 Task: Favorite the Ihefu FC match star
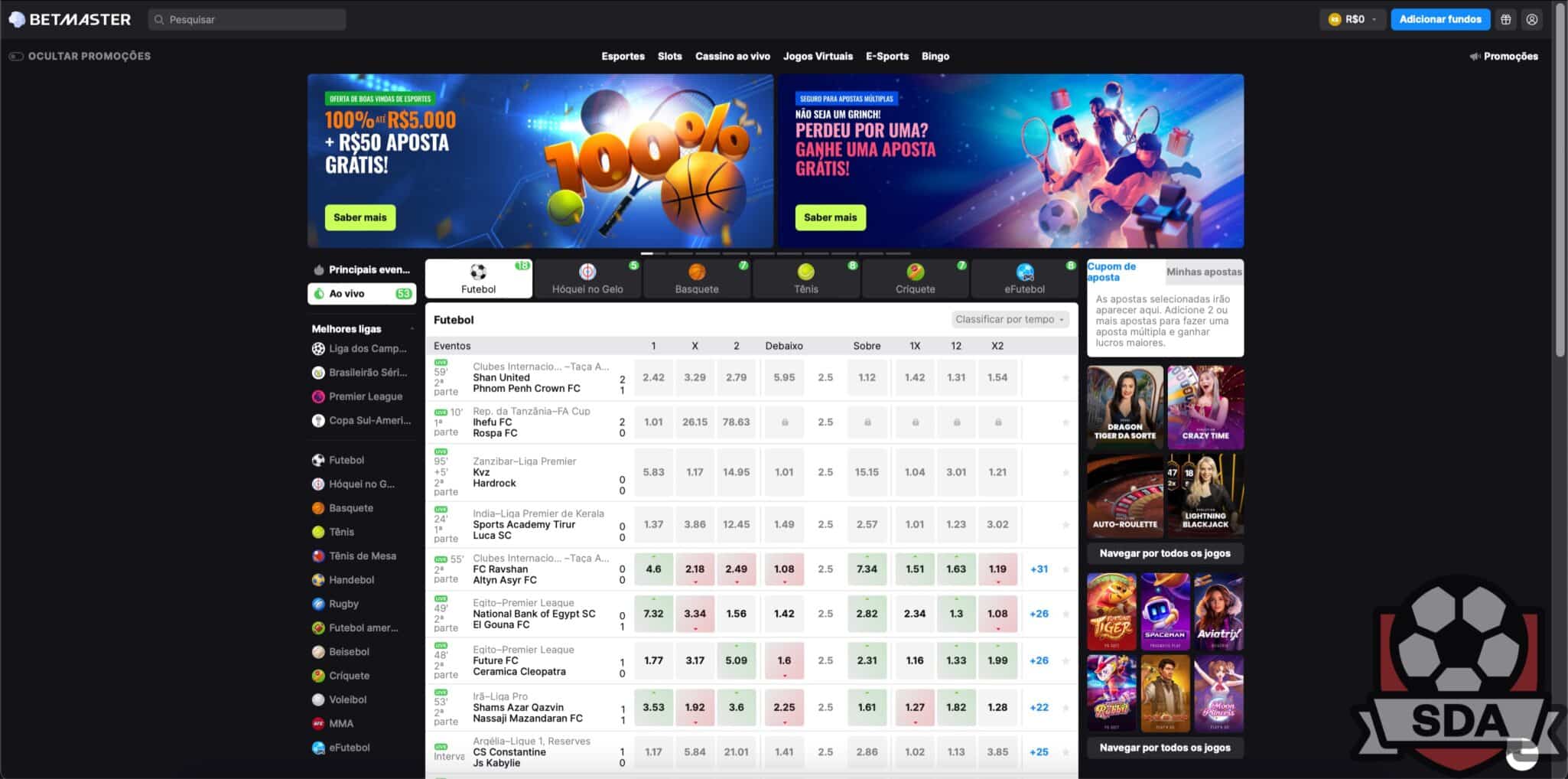pos(1065,422)
